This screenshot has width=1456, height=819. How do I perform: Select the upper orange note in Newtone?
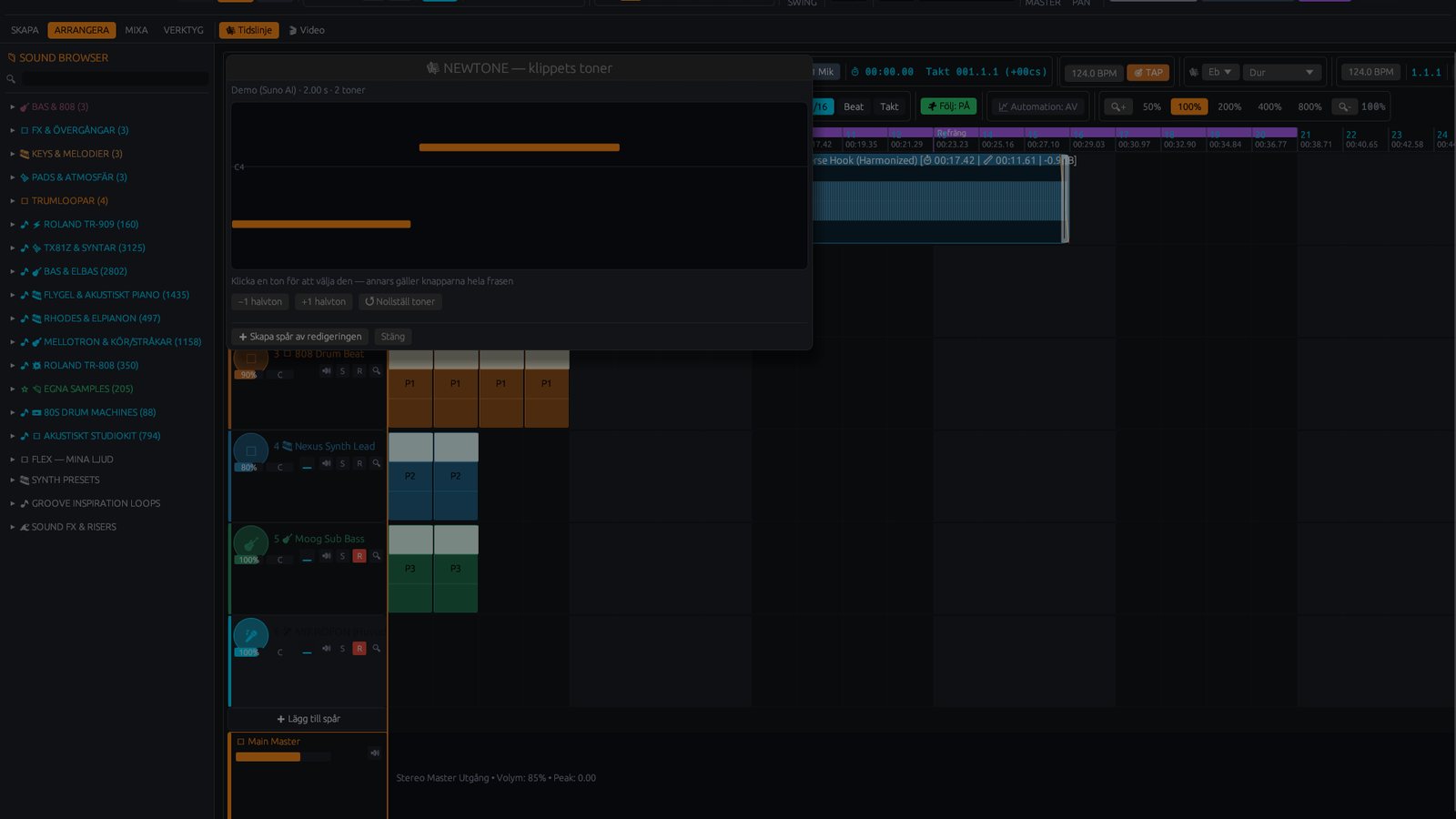click(520, 147)
